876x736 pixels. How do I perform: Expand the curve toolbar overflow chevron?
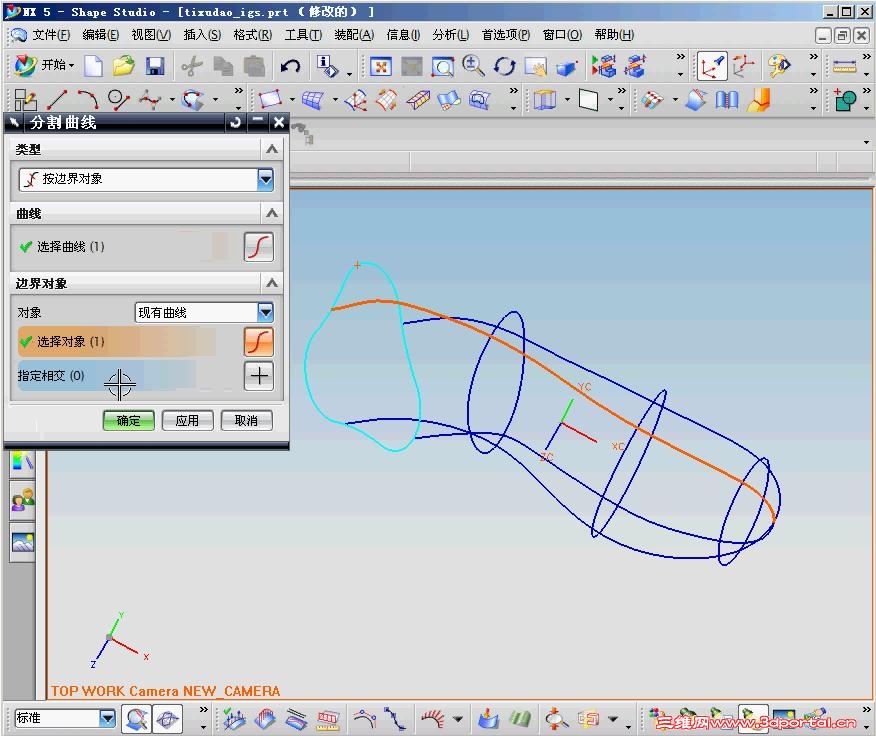pos(239,91)
